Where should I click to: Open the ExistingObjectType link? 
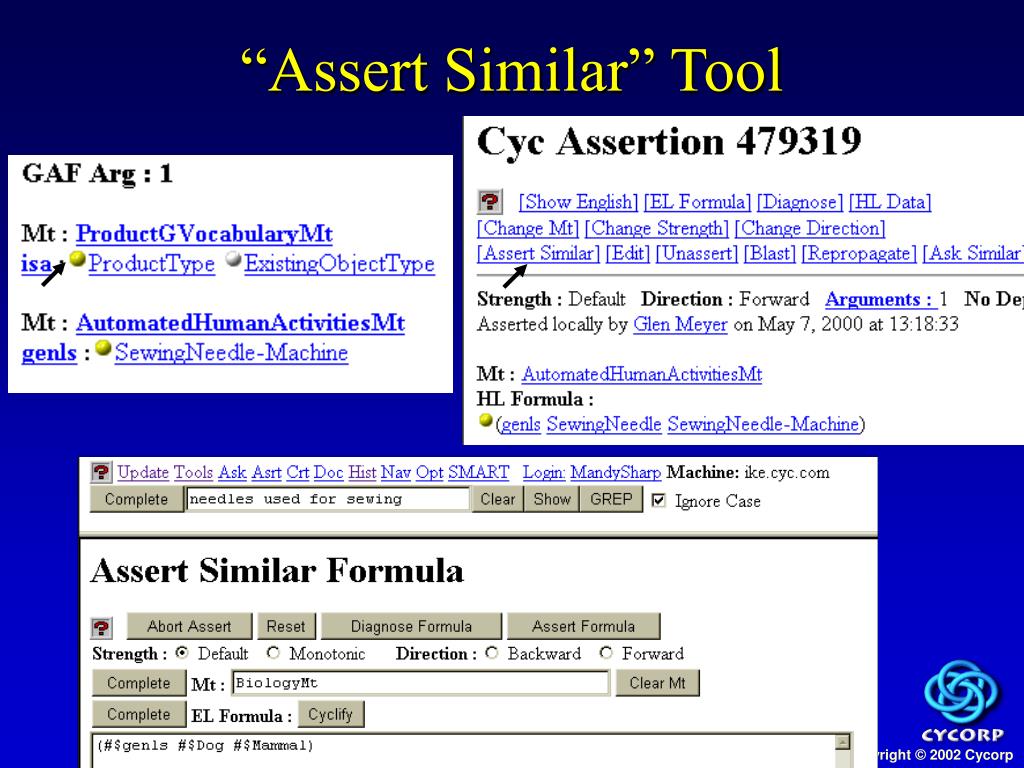tap(340, 264)
